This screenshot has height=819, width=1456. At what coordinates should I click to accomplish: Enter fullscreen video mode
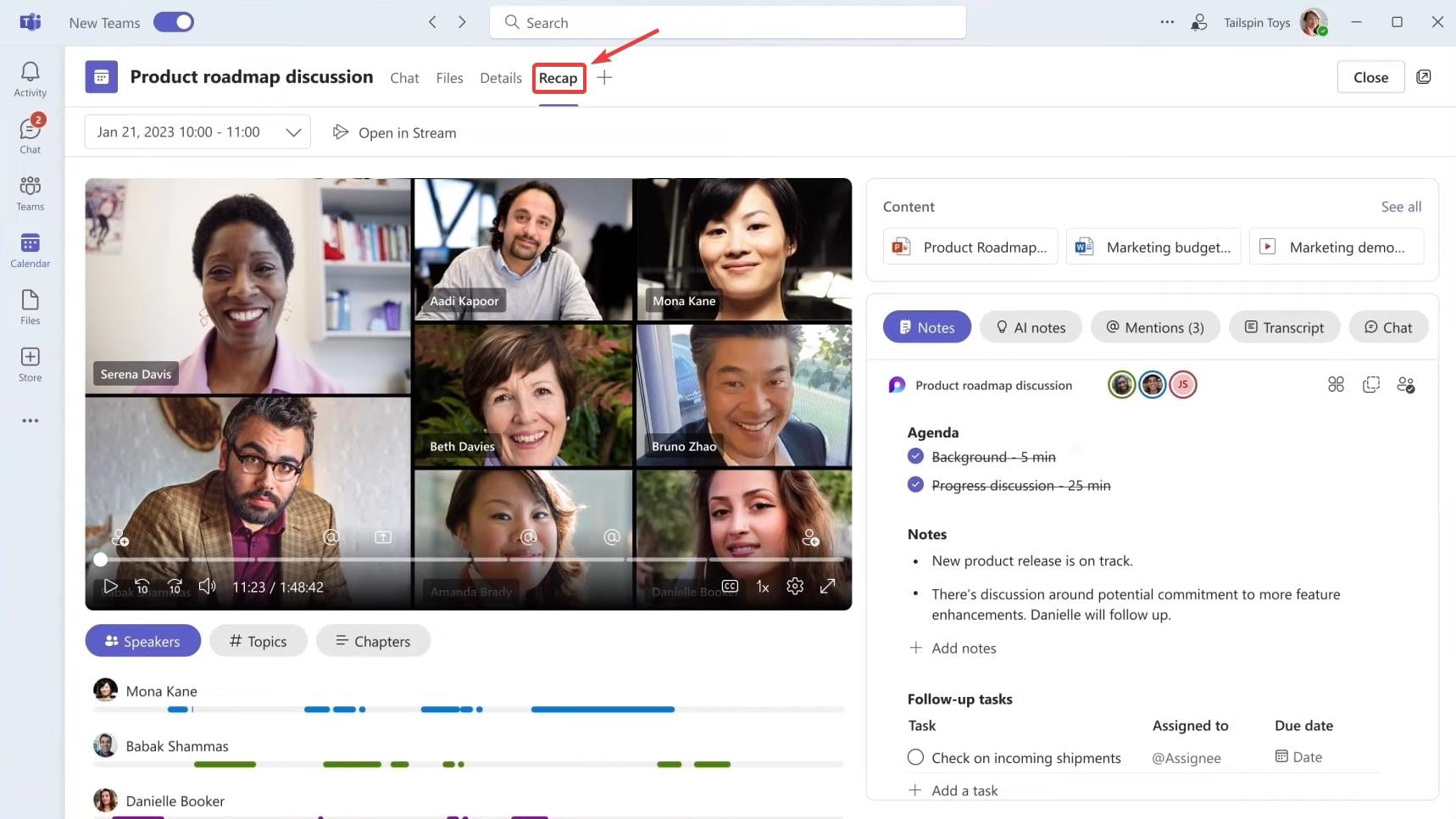point(828,587)
